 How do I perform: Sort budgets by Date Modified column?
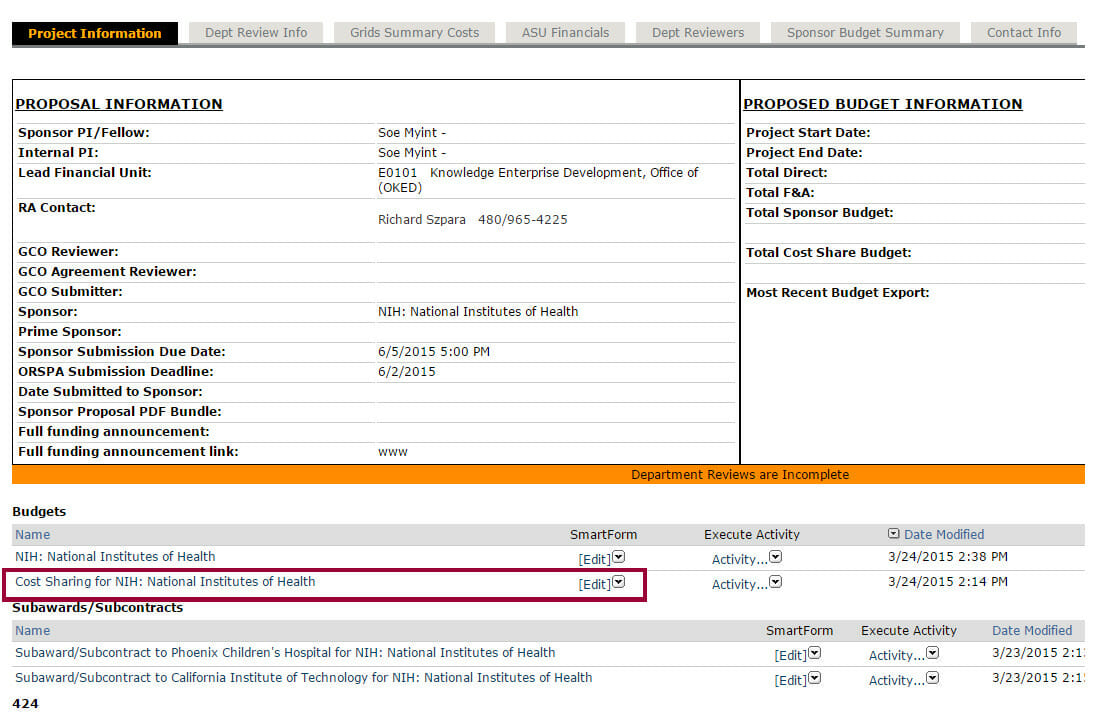944,535
